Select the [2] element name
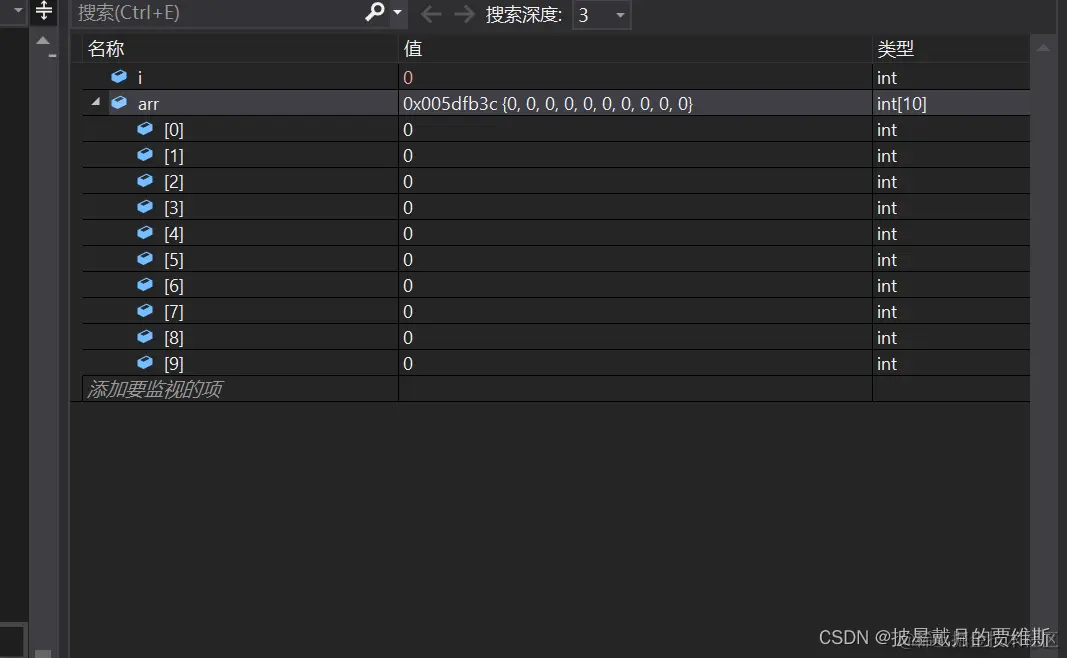Viewport: 1067px width, 658px height. pos(174,182)
